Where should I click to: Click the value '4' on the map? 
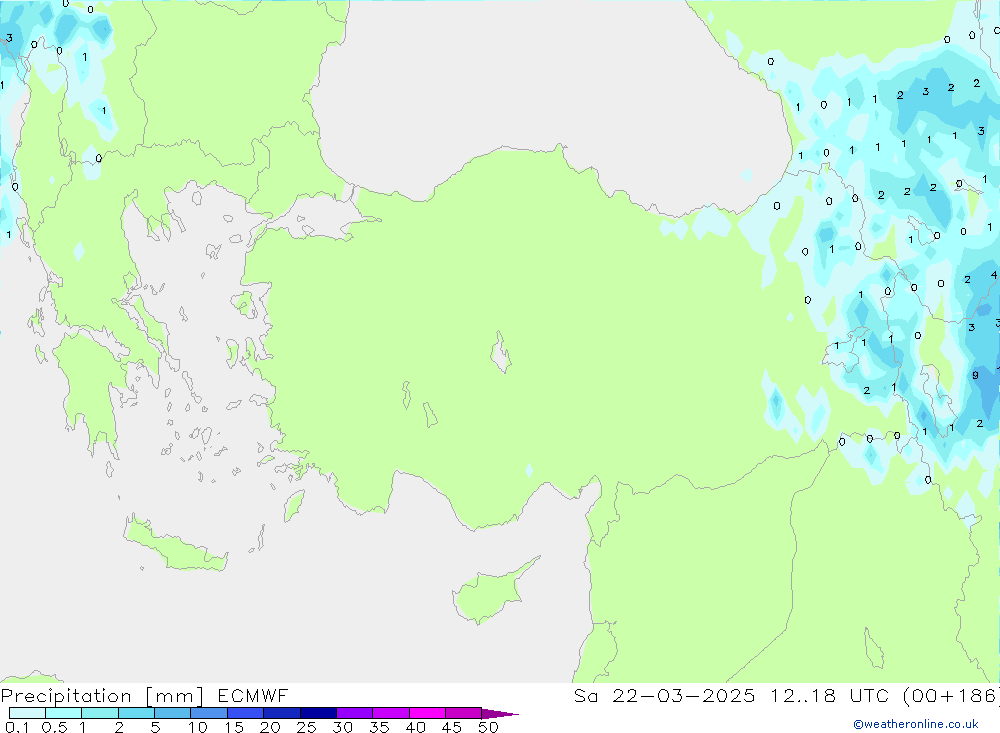coord(994,275)
